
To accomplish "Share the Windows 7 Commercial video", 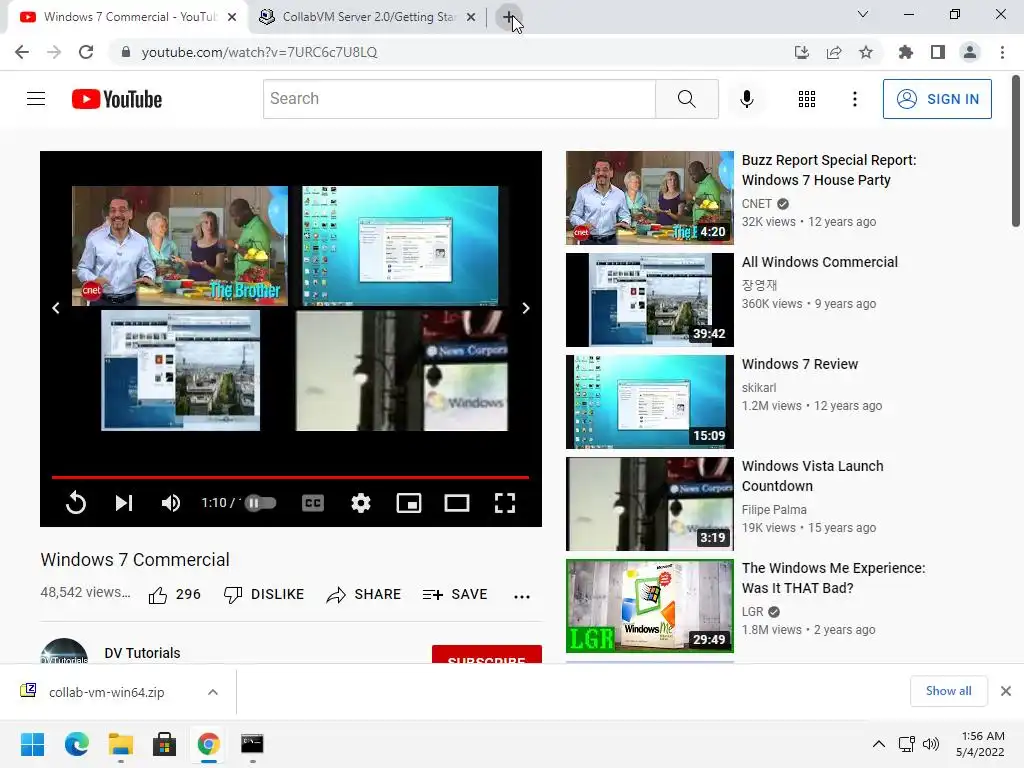I will pyautogui.click(x=364, y=594).
